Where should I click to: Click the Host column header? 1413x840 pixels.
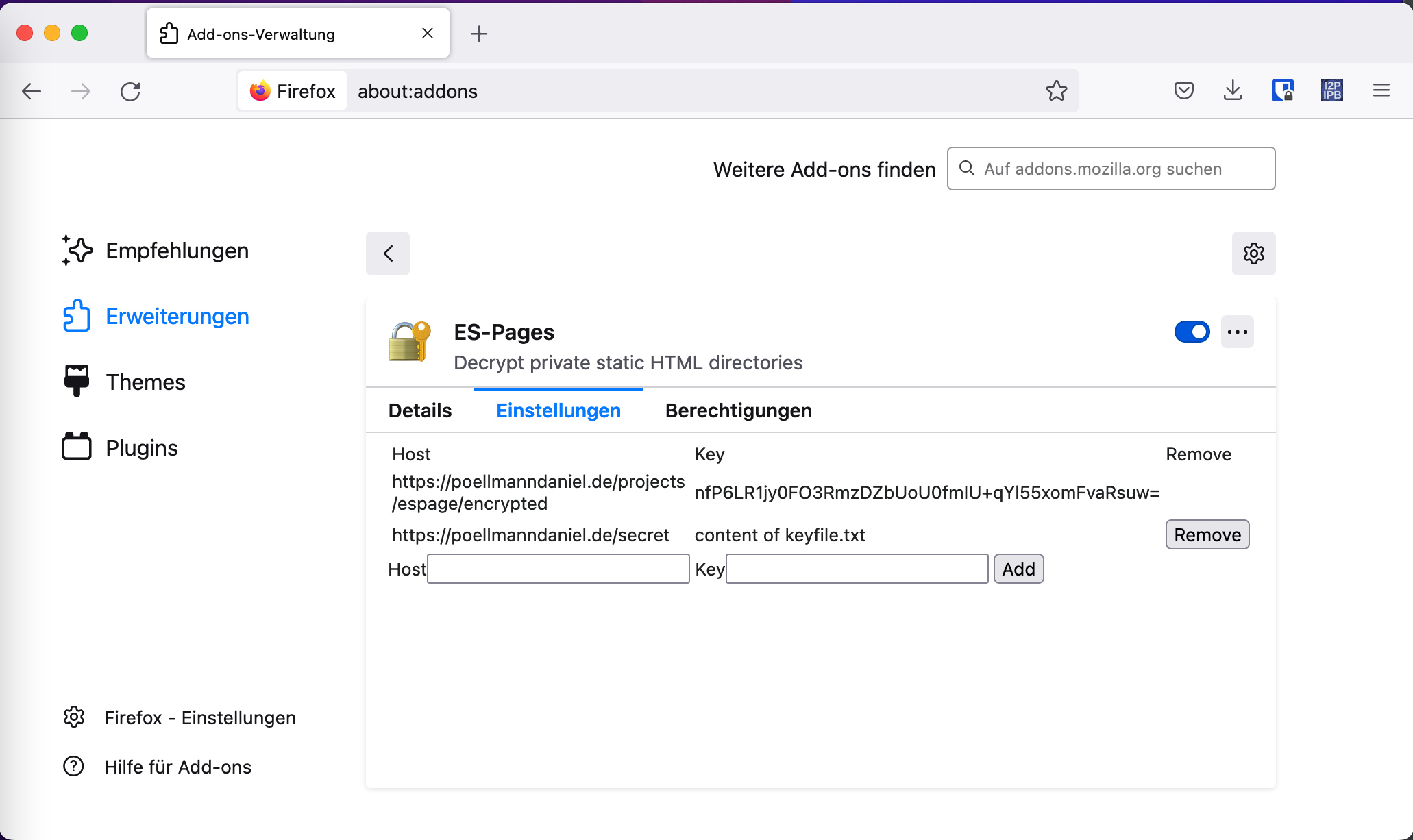tap(411, 454)
